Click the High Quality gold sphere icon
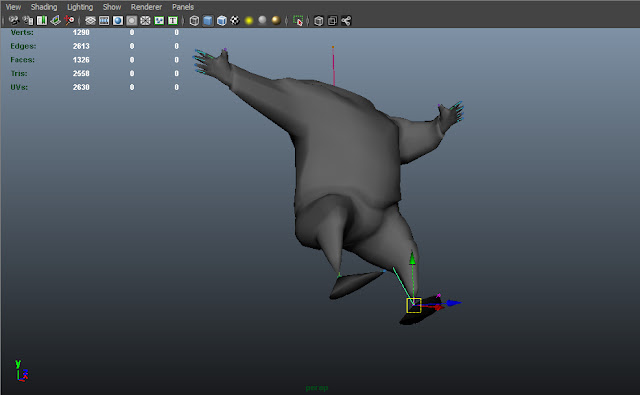Image resolution: width=640 pixels, height=395 pixels. click(x=276, y=20)
